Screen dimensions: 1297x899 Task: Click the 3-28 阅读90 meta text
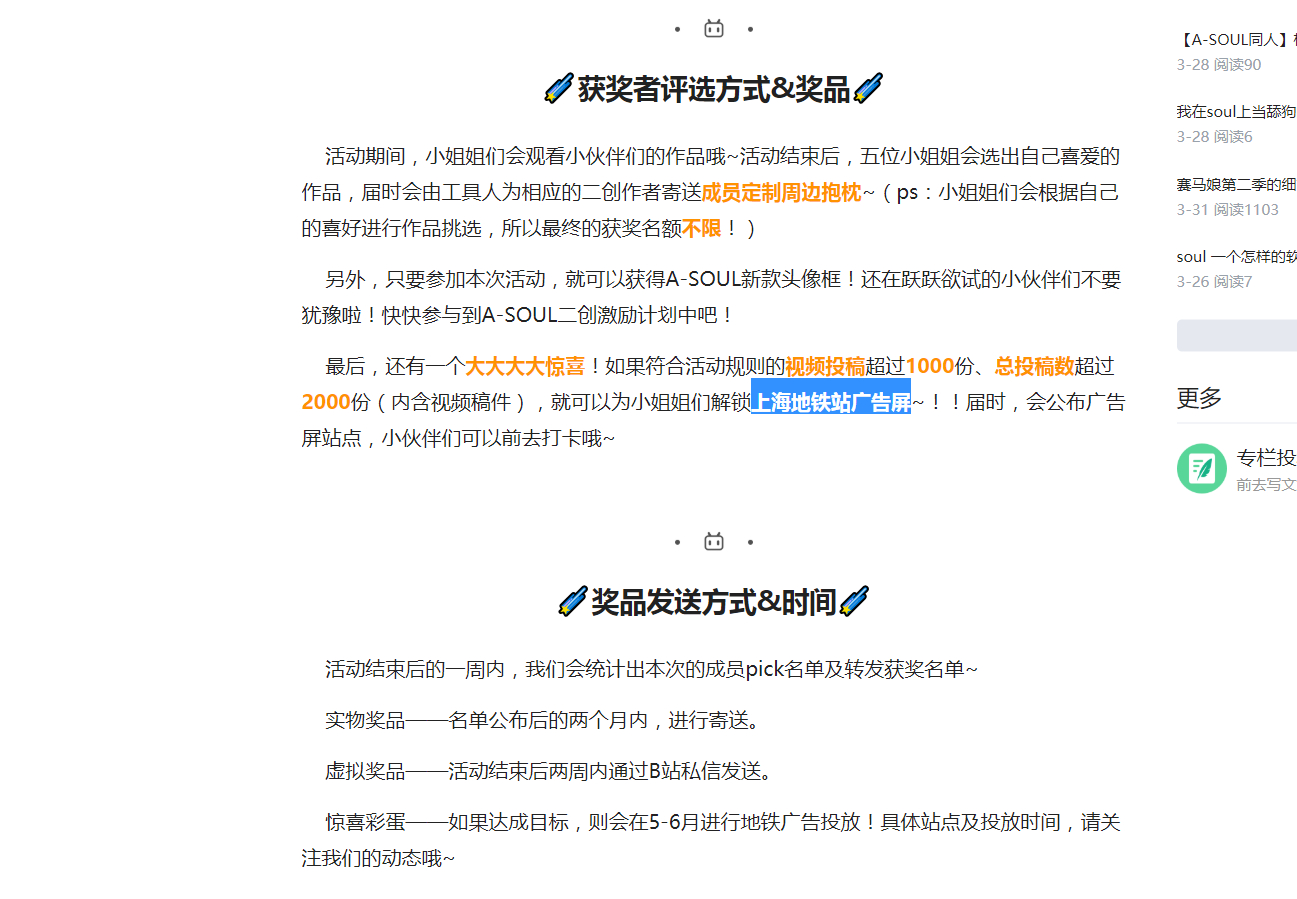click(x=1219, y=64)
